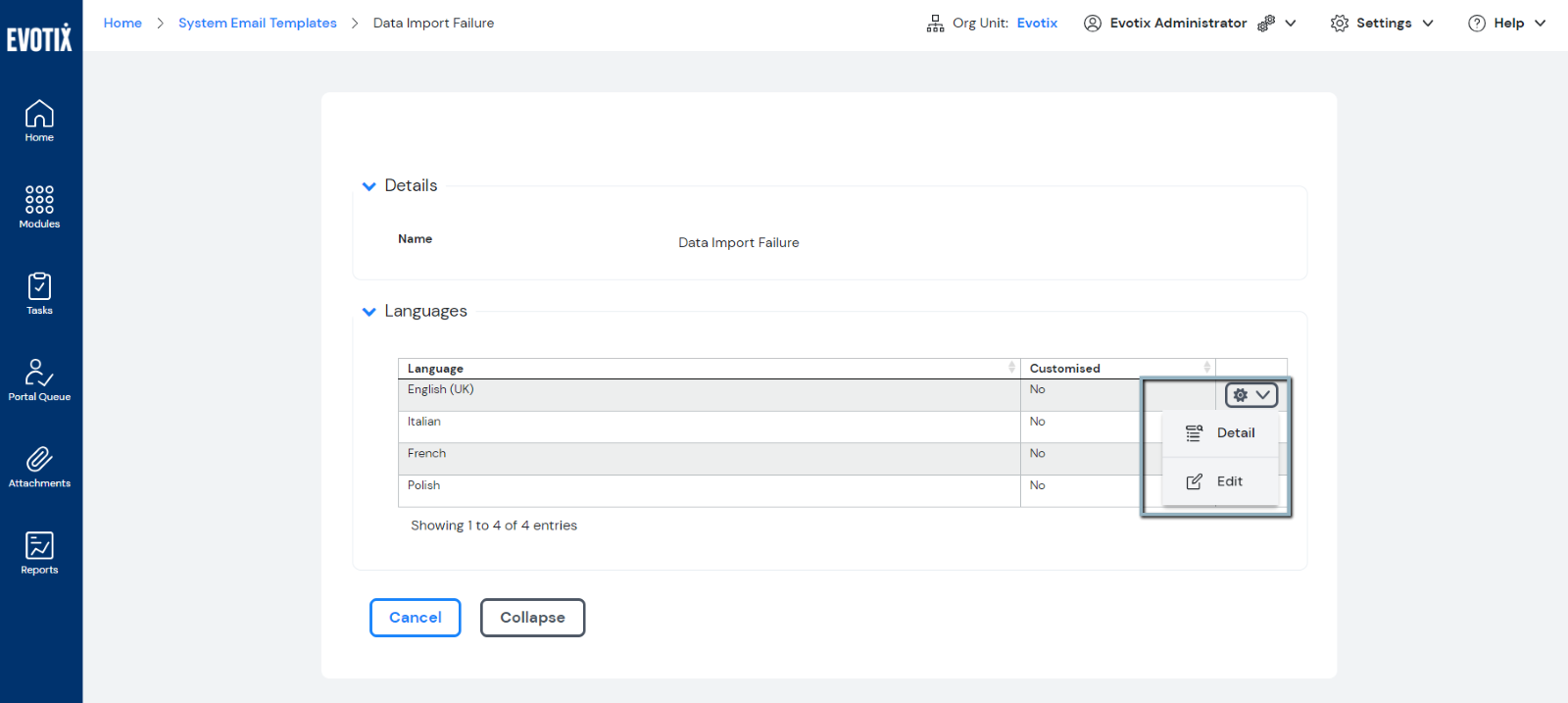Screen dimensions: 1568x703
Task: Select Edit from row menu
Action: pos(1220,481)
